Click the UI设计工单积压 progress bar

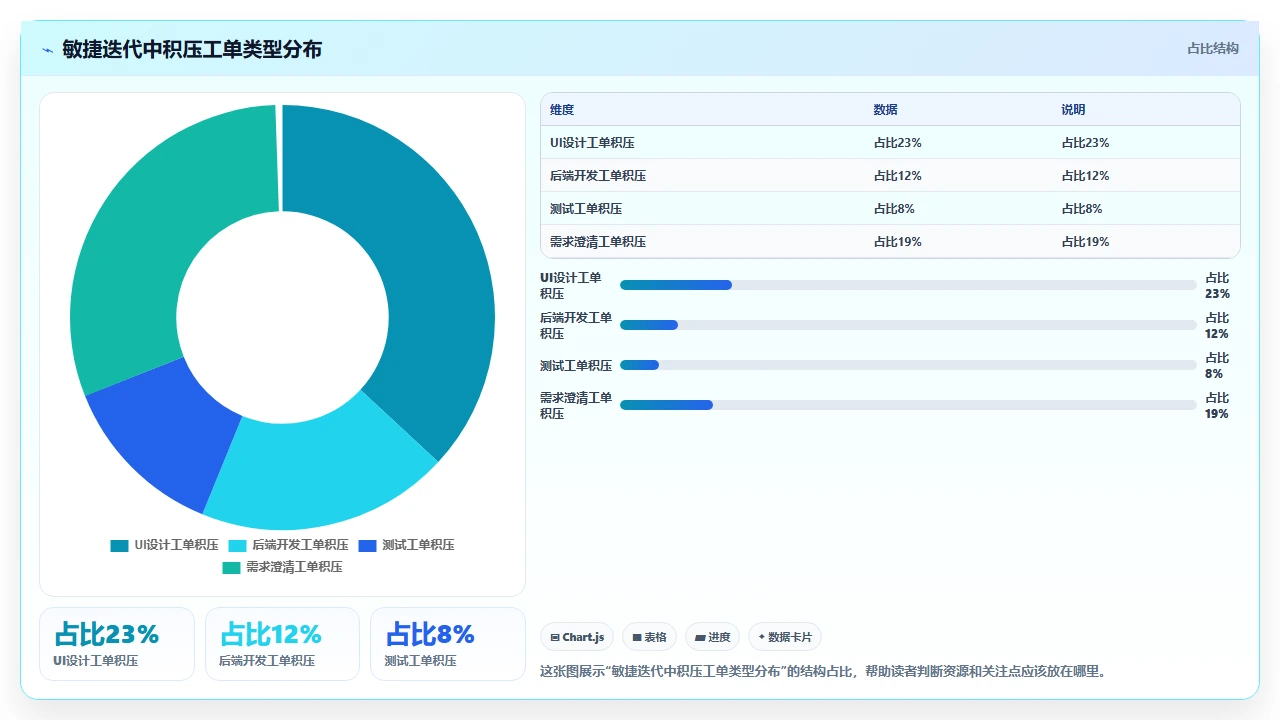[x=908, y=285]
